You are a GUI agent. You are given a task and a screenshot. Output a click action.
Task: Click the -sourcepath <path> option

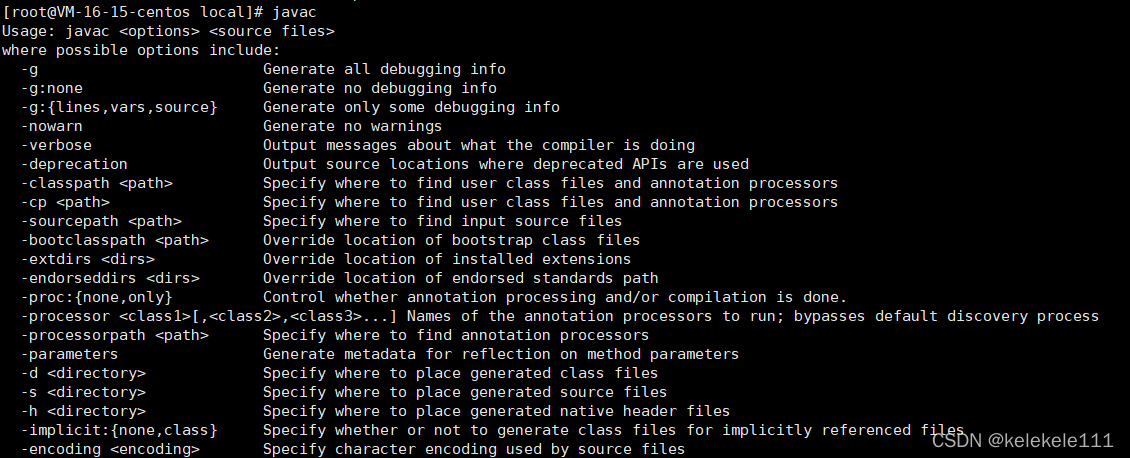click(101, 221)
